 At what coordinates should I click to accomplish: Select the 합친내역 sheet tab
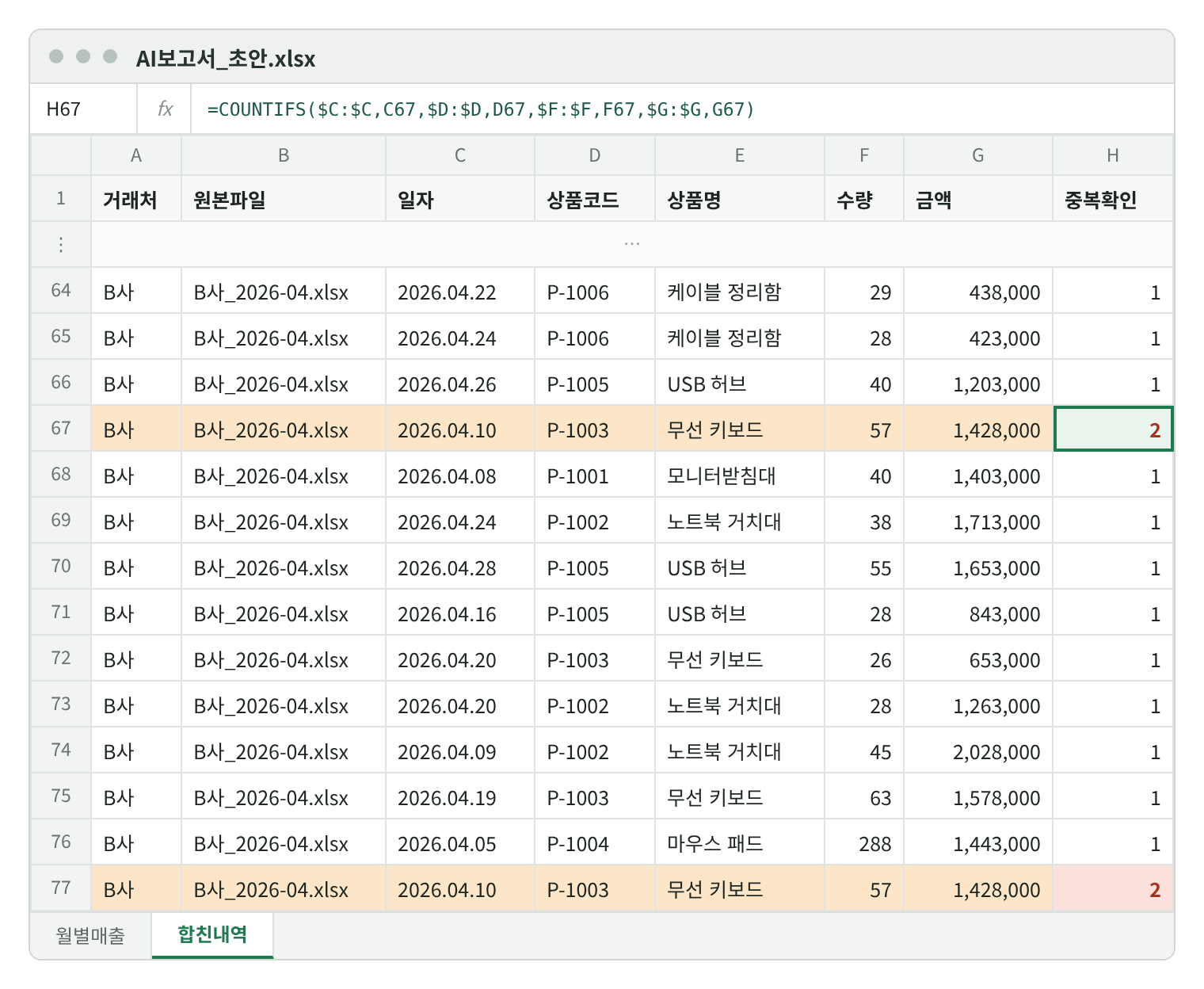pos(212,935)
